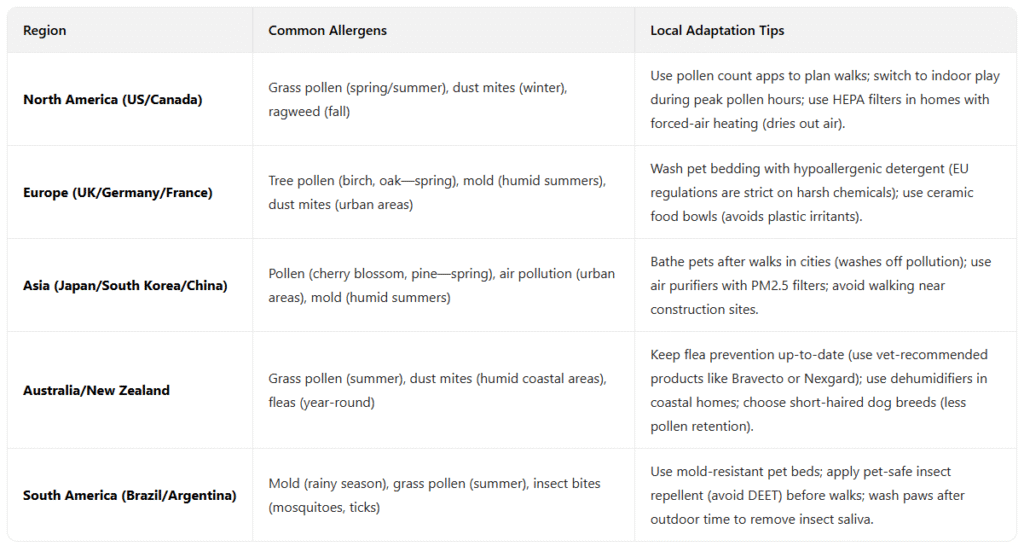Select the Australia/New Zealand region cell
This screenshot has width=1024, height=546.
tap(96, 390)
